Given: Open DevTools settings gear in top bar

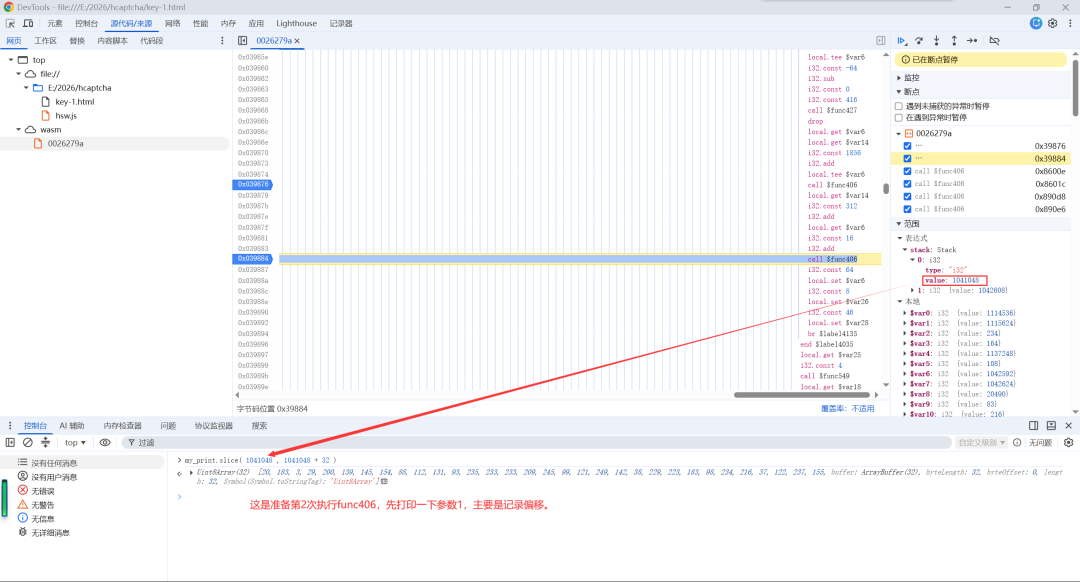Looking at the screenshot, I should [1052, 23].
